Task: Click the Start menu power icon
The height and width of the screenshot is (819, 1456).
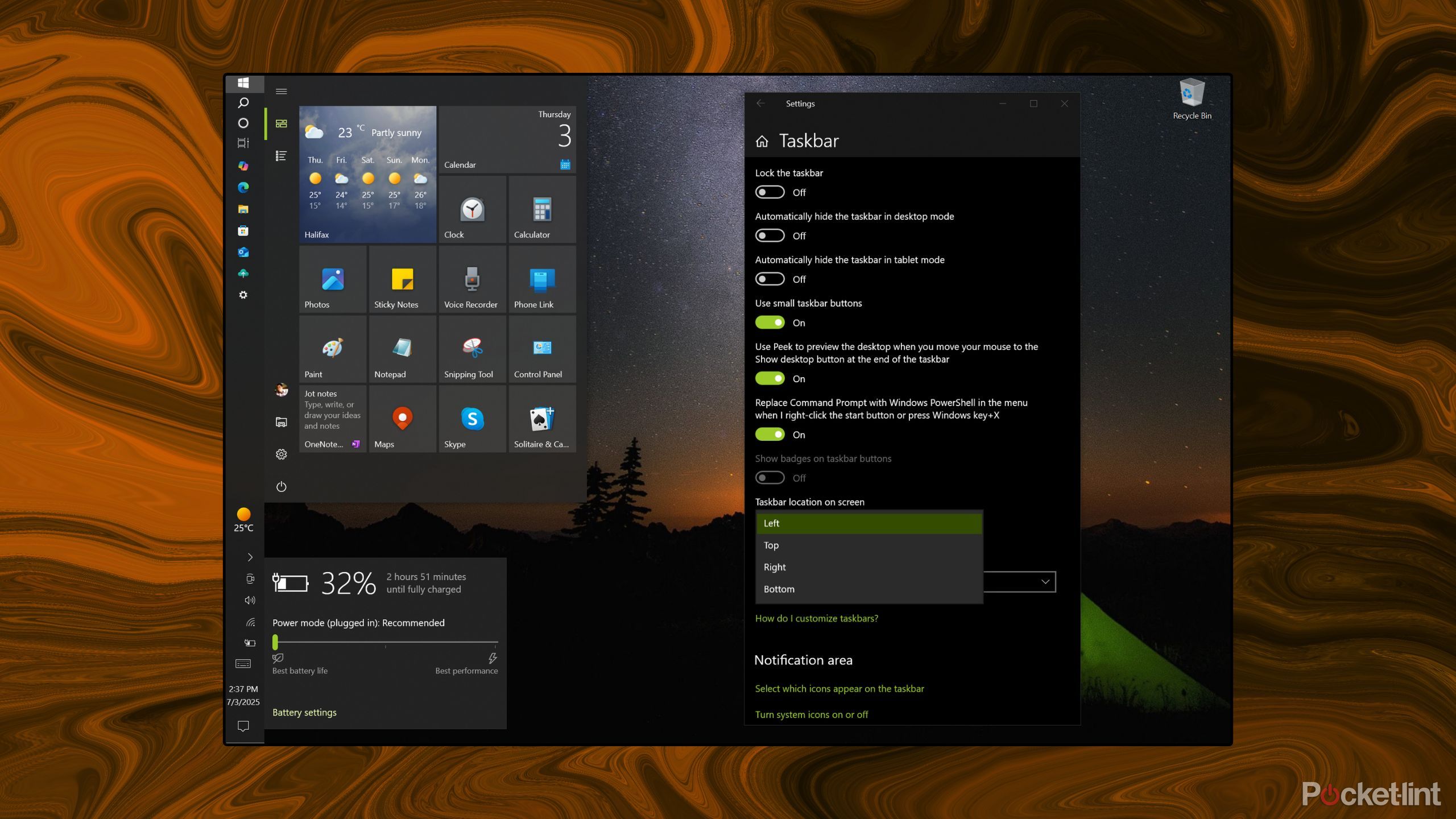Action: pyautogui.click(x=281, y=487)
